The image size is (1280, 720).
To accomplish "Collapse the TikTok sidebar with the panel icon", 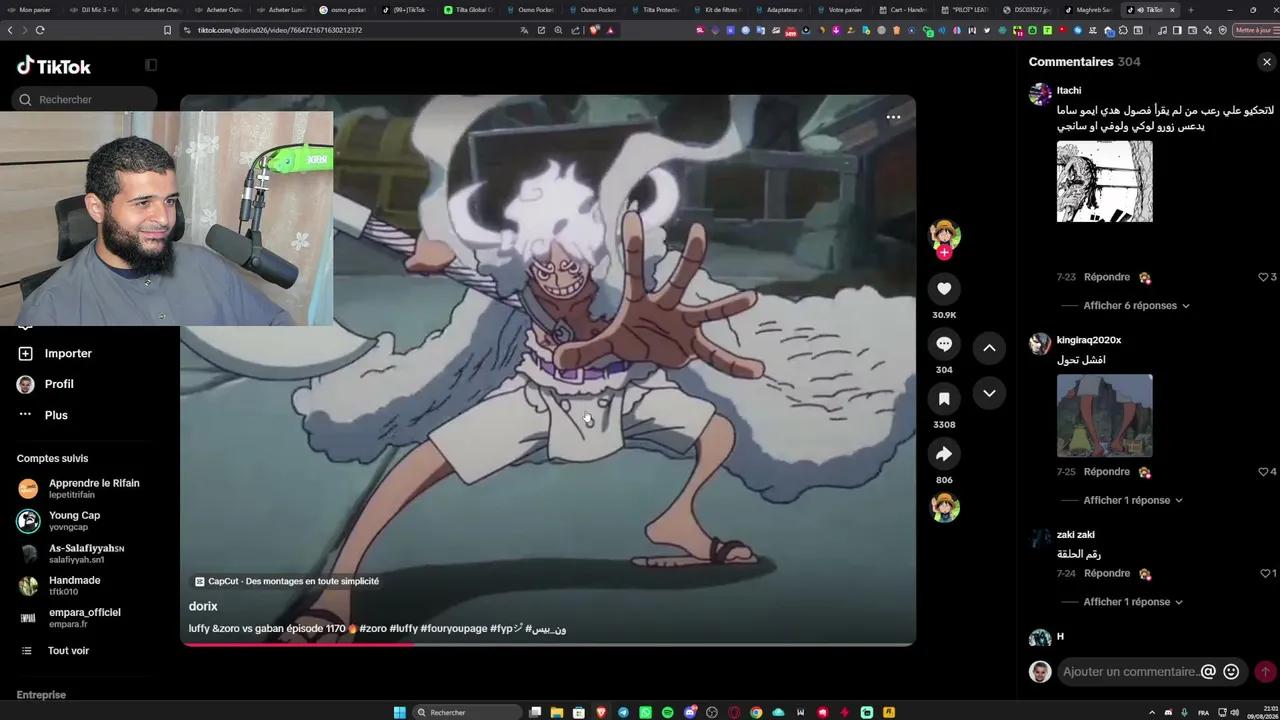I will tap(151, 65).
